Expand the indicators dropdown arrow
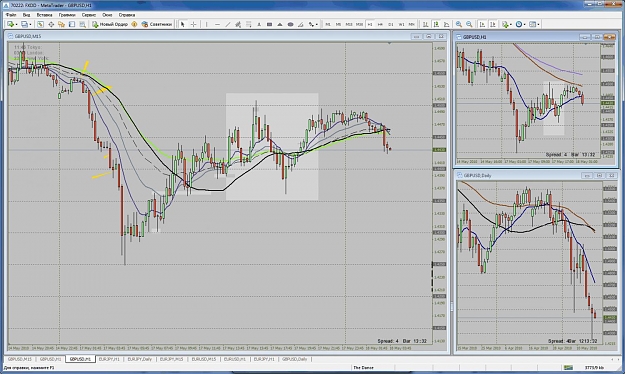Viewport: 625px width, 374px height. point(511,24)
